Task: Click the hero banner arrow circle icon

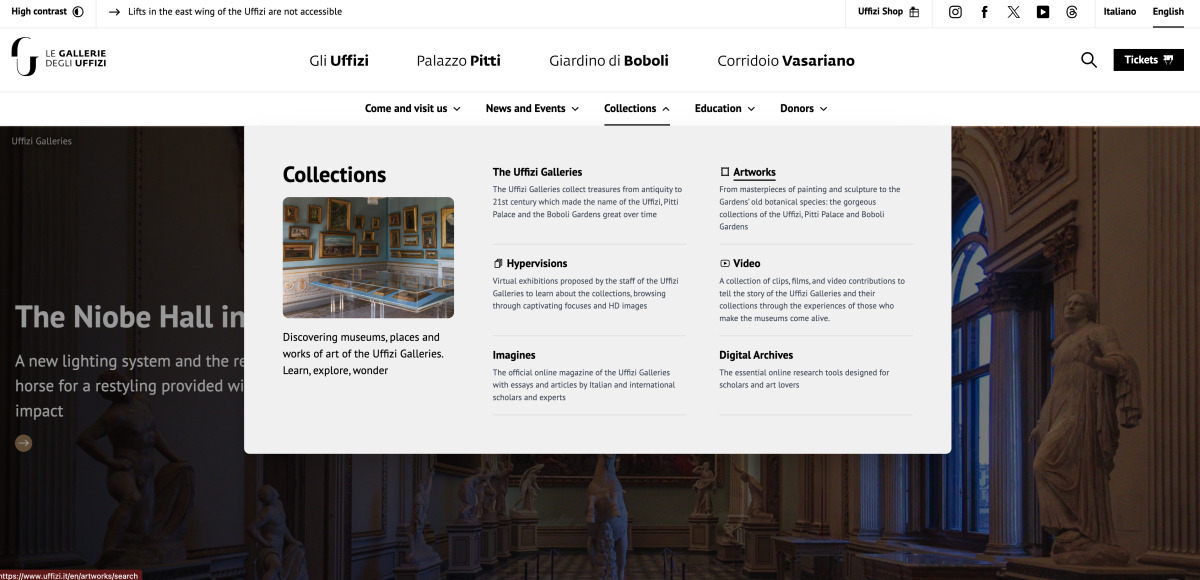Action: tap(23, 443)
